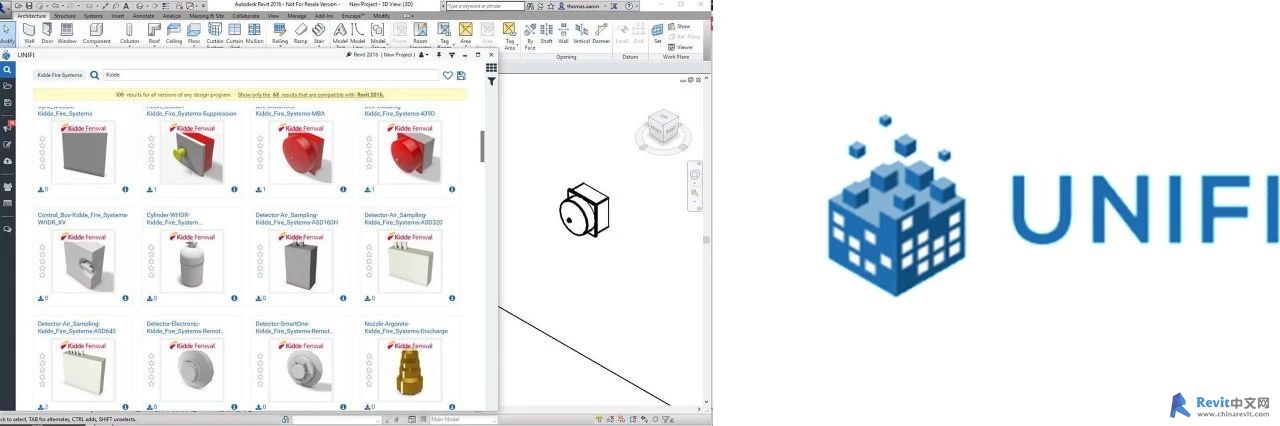Click the UNIFI cloud upload sidebar icon
The image size is (1280, 426).
7,160
